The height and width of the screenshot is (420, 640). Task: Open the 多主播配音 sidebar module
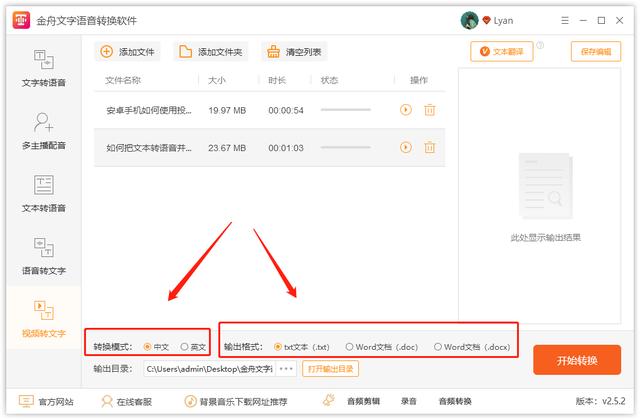tap(44, 131)
